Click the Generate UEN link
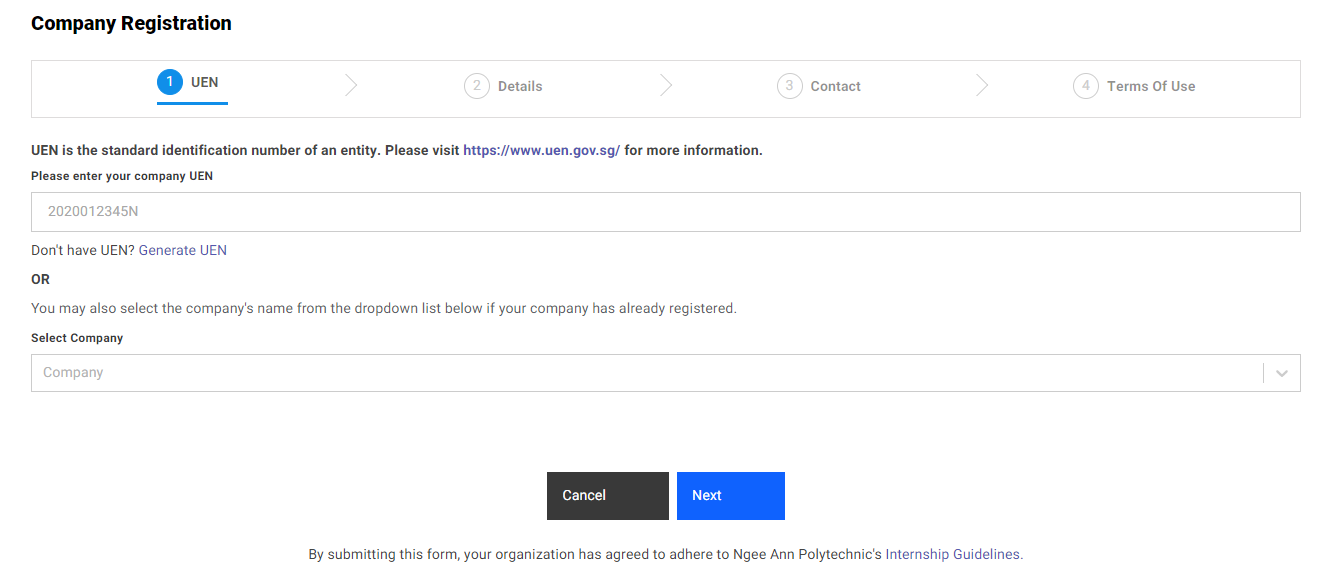 click(x=183, y=249)
